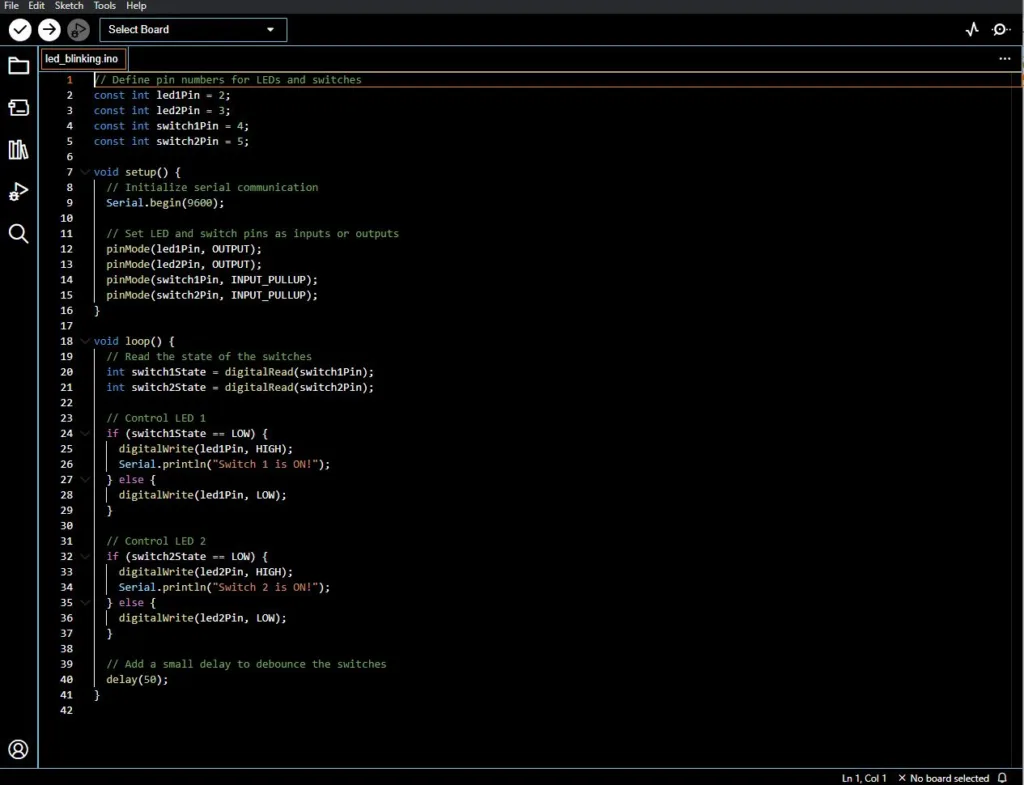
Task: Open the Serial Monitor icon
Action: coord(1000,29)
